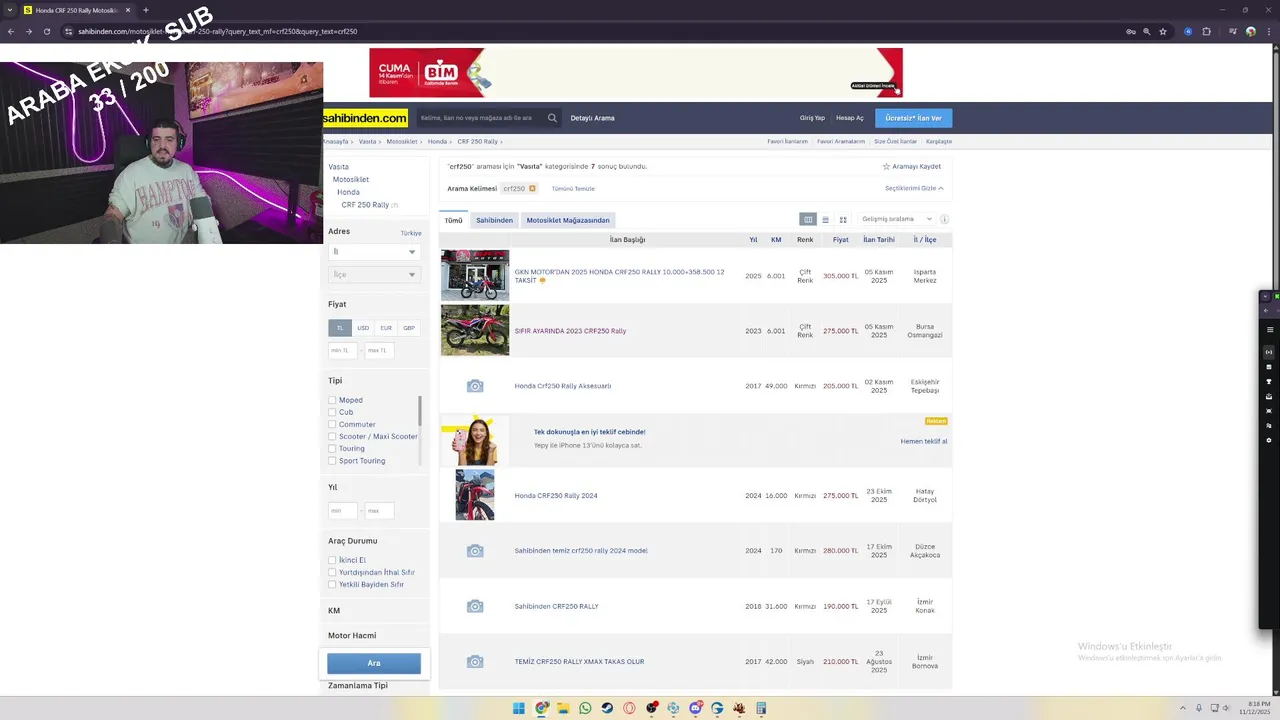
Task: Click the Tipi list scrollbar
Action: [x=420, y=410]
